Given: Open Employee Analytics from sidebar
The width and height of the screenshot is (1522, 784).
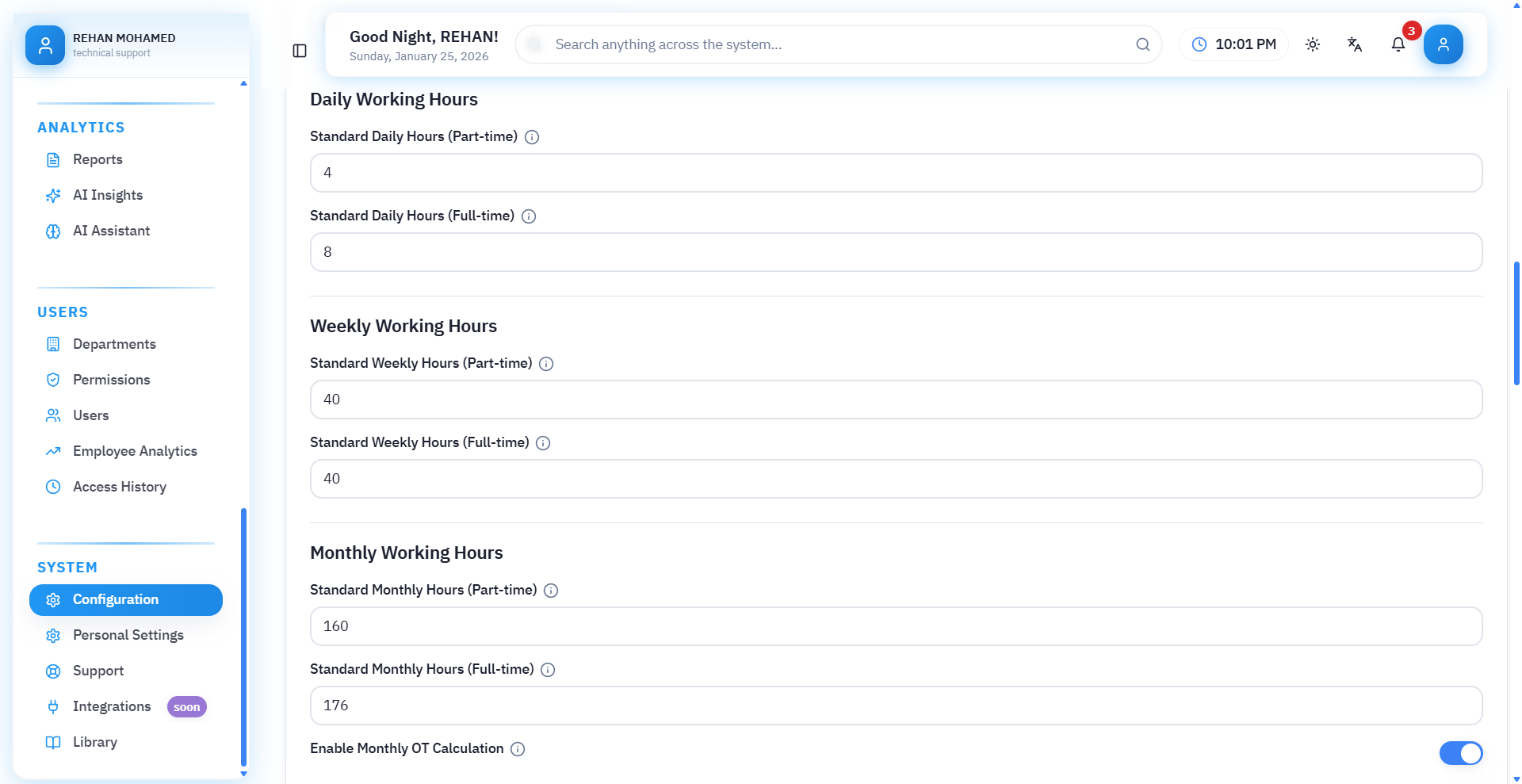Looking at the screenshot, I should click(135, 451).
